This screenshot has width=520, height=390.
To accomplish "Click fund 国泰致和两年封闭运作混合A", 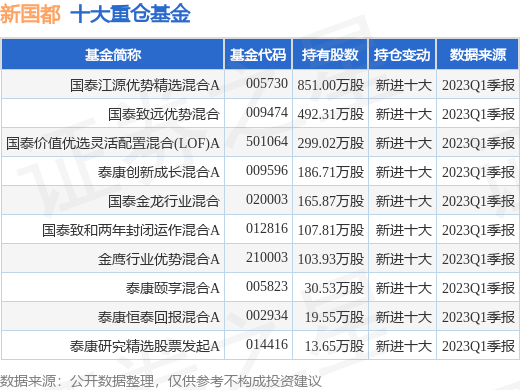I will pyautogui.click(x=131, y=230).
